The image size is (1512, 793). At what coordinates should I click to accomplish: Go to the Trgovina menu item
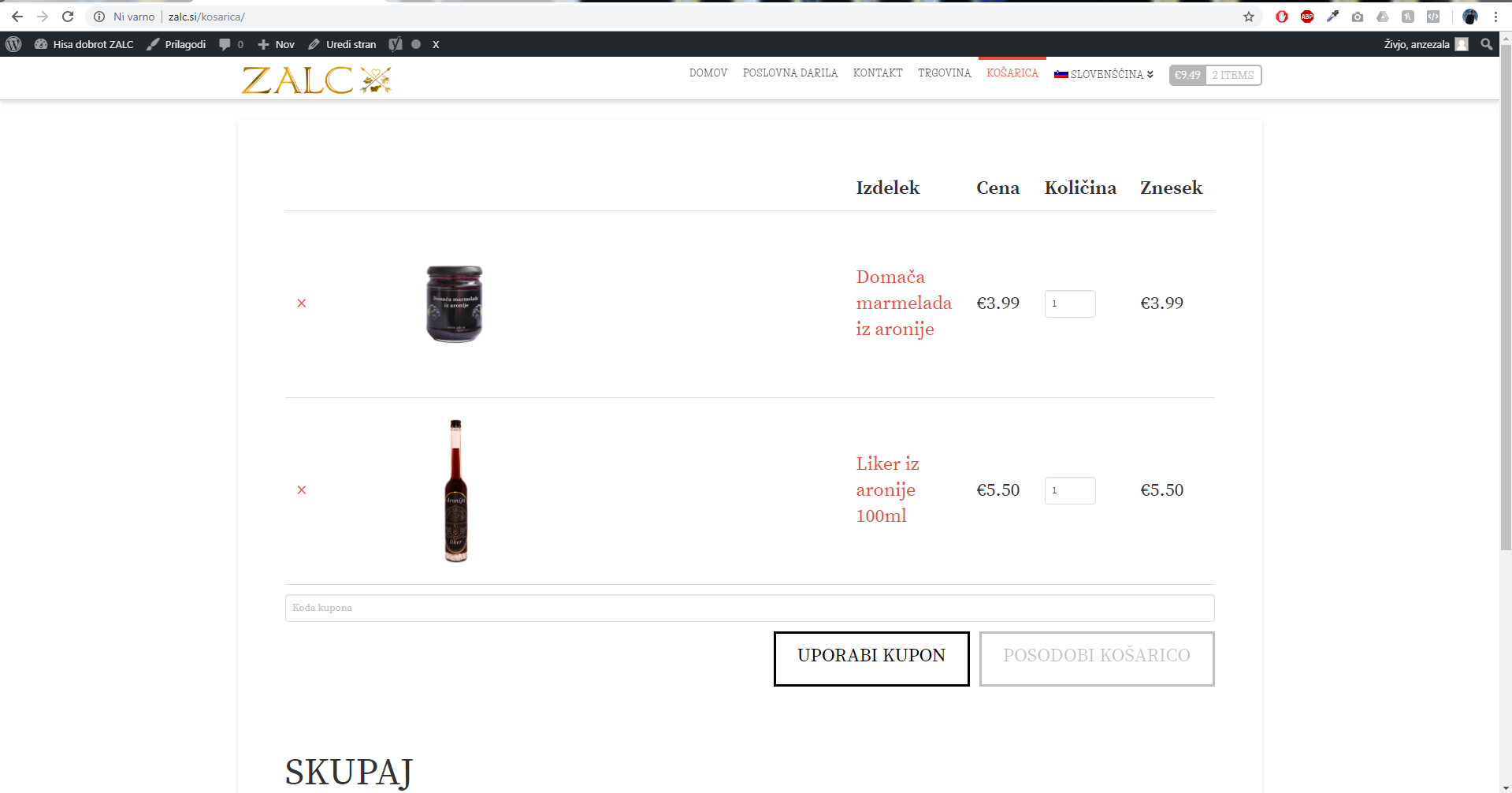(944, 73)
